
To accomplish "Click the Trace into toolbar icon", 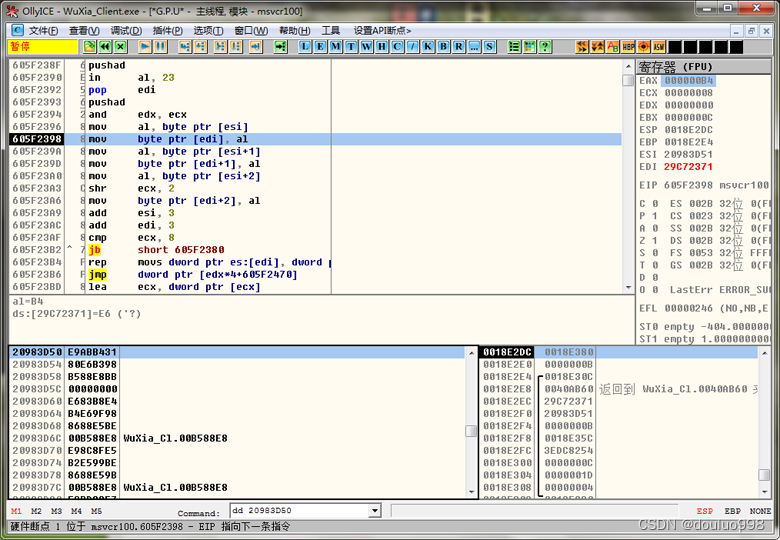I will tap(220, 47).
